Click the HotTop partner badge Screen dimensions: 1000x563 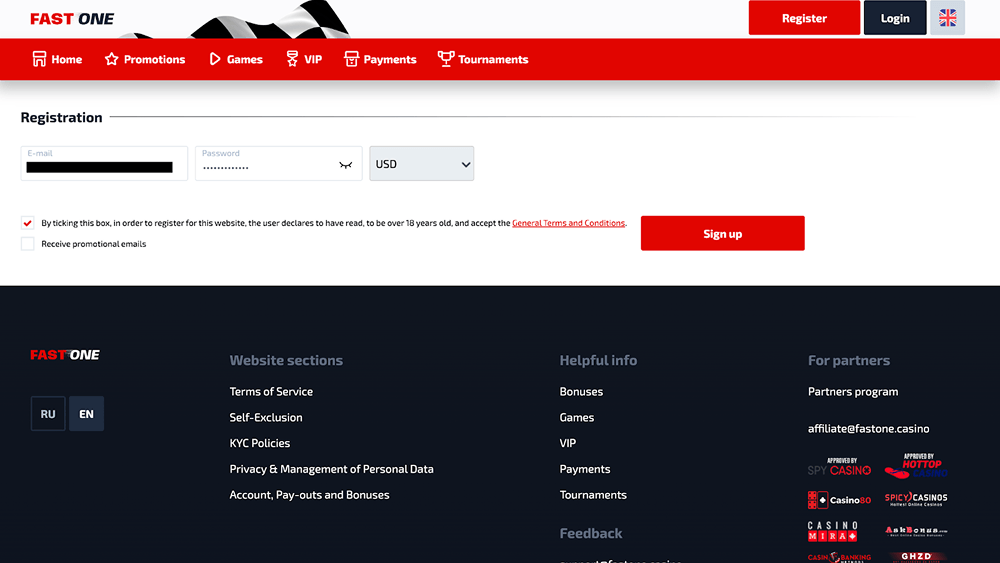916,467
